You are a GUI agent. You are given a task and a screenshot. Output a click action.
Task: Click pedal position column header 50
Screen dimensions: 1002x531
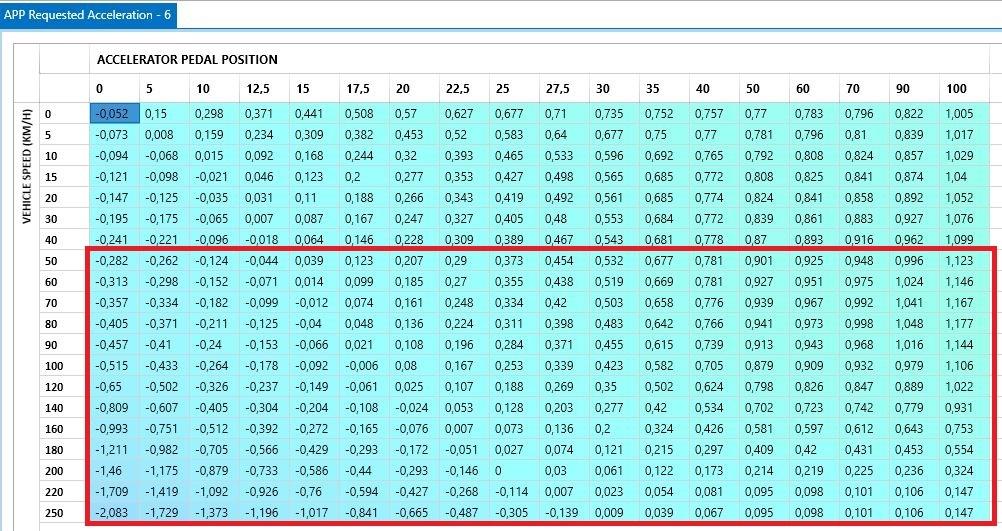[764, 89]
